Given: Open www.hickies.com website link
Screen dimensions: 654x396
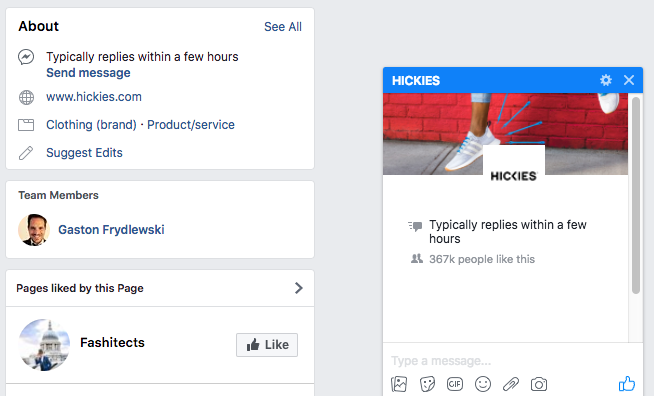Looking at the screenshot, I should coord(94,97).
